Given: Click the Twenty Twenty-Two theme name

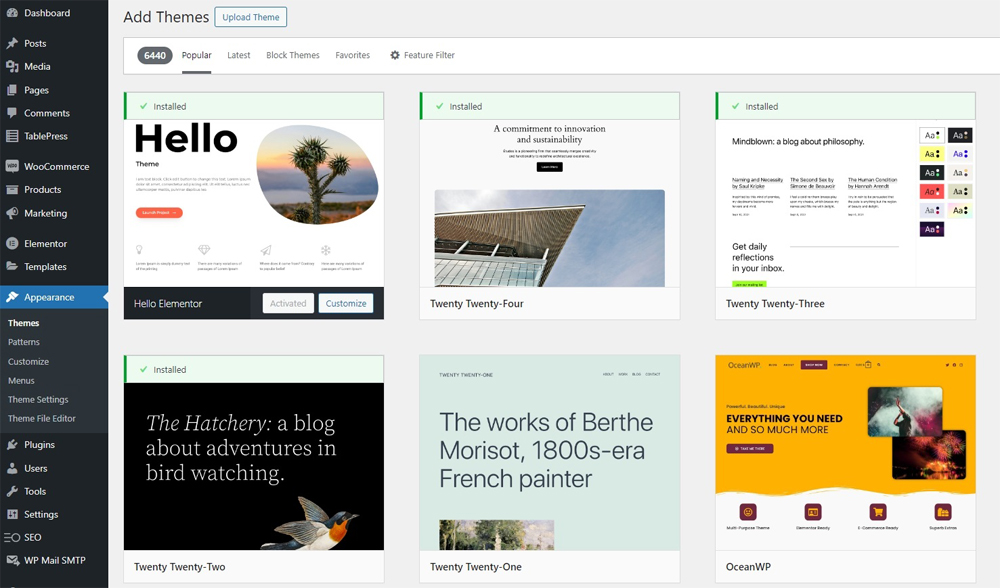Looking at the screenshot, I should (x=179, y=567).
